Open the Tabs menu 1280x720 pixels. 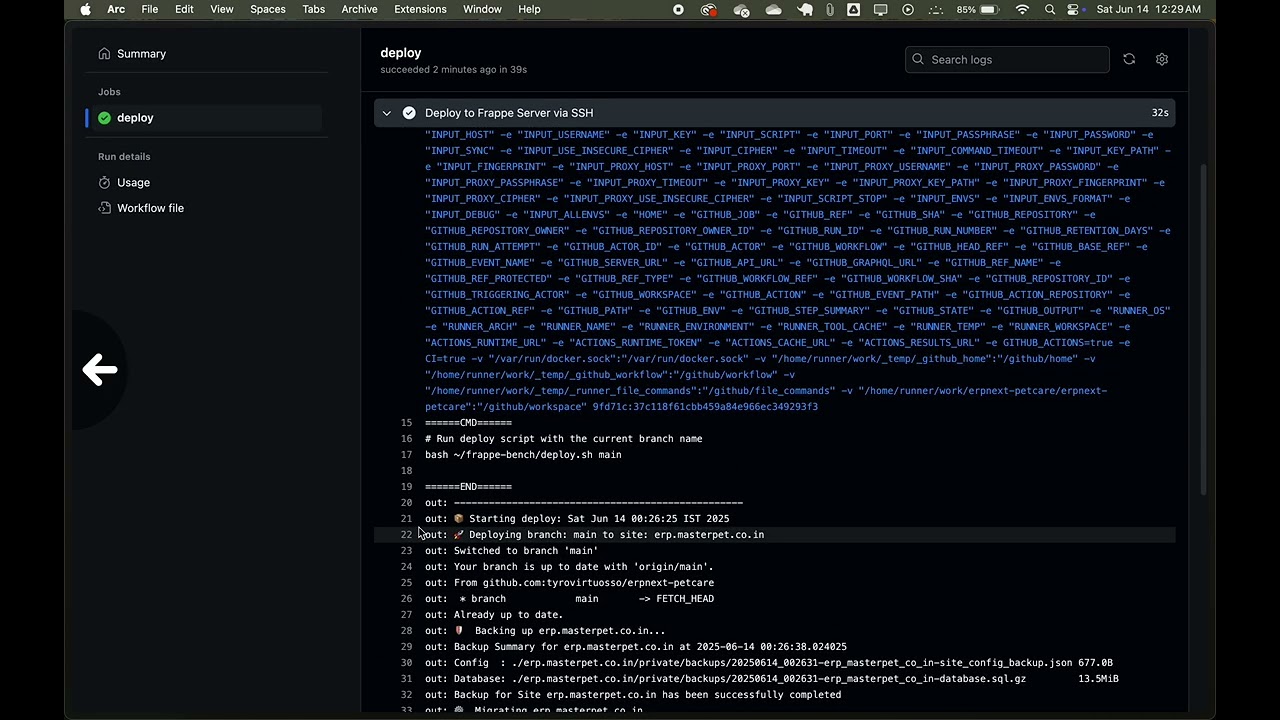point(313,9)
